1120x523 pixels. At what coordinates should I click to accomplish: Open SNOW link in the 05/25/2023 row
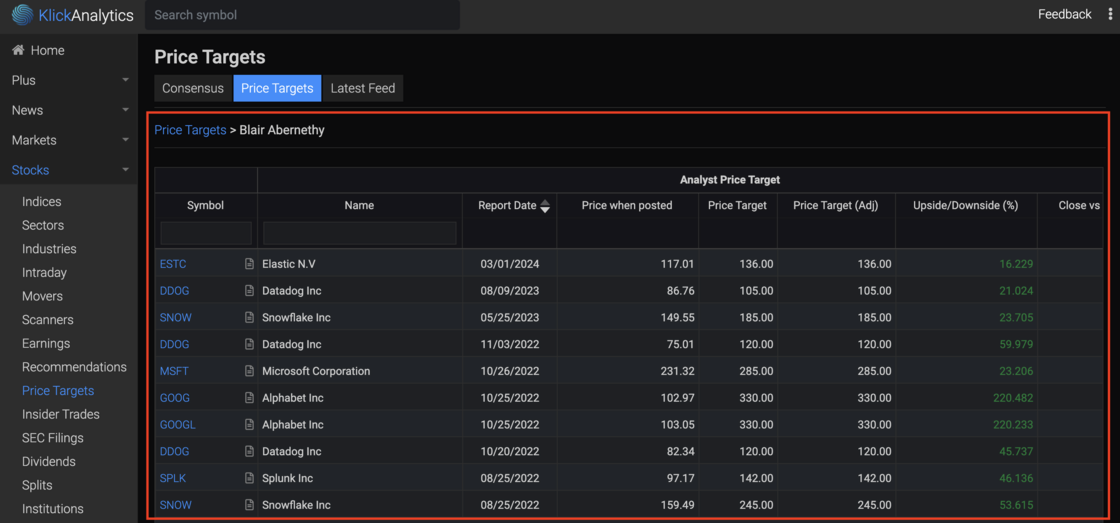[176, 317]
